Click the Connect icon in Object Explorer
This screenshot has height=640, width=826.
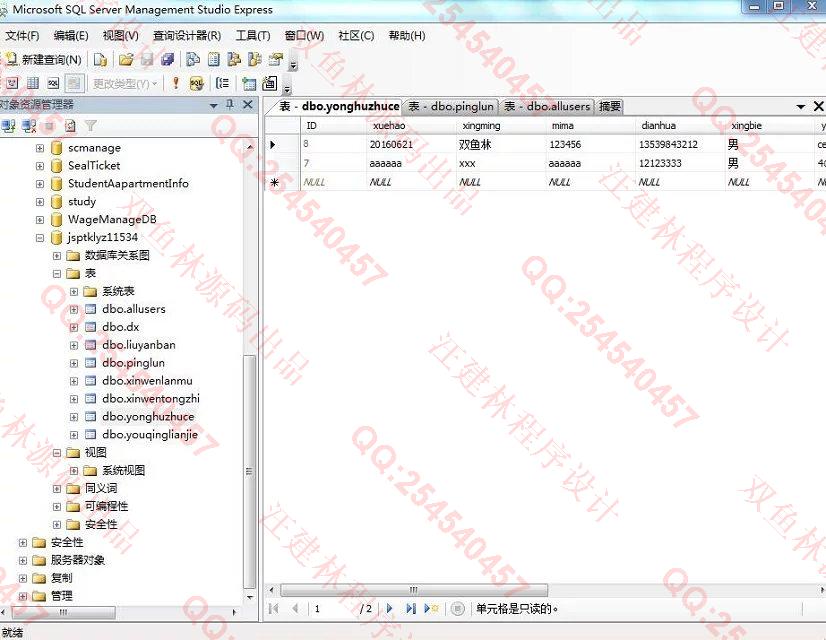(x=9, y=126)
